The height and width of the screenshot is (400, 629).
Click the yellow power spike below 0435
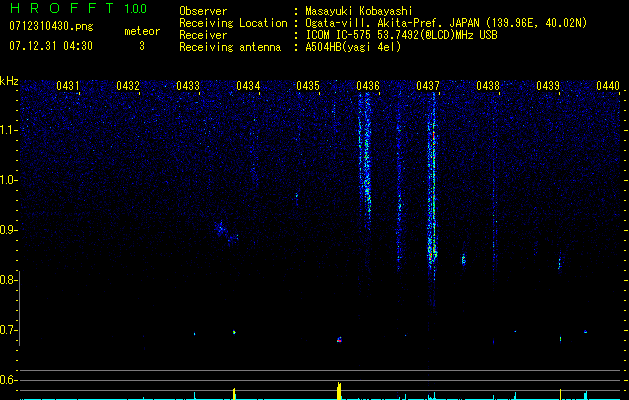tap(339, 390)
